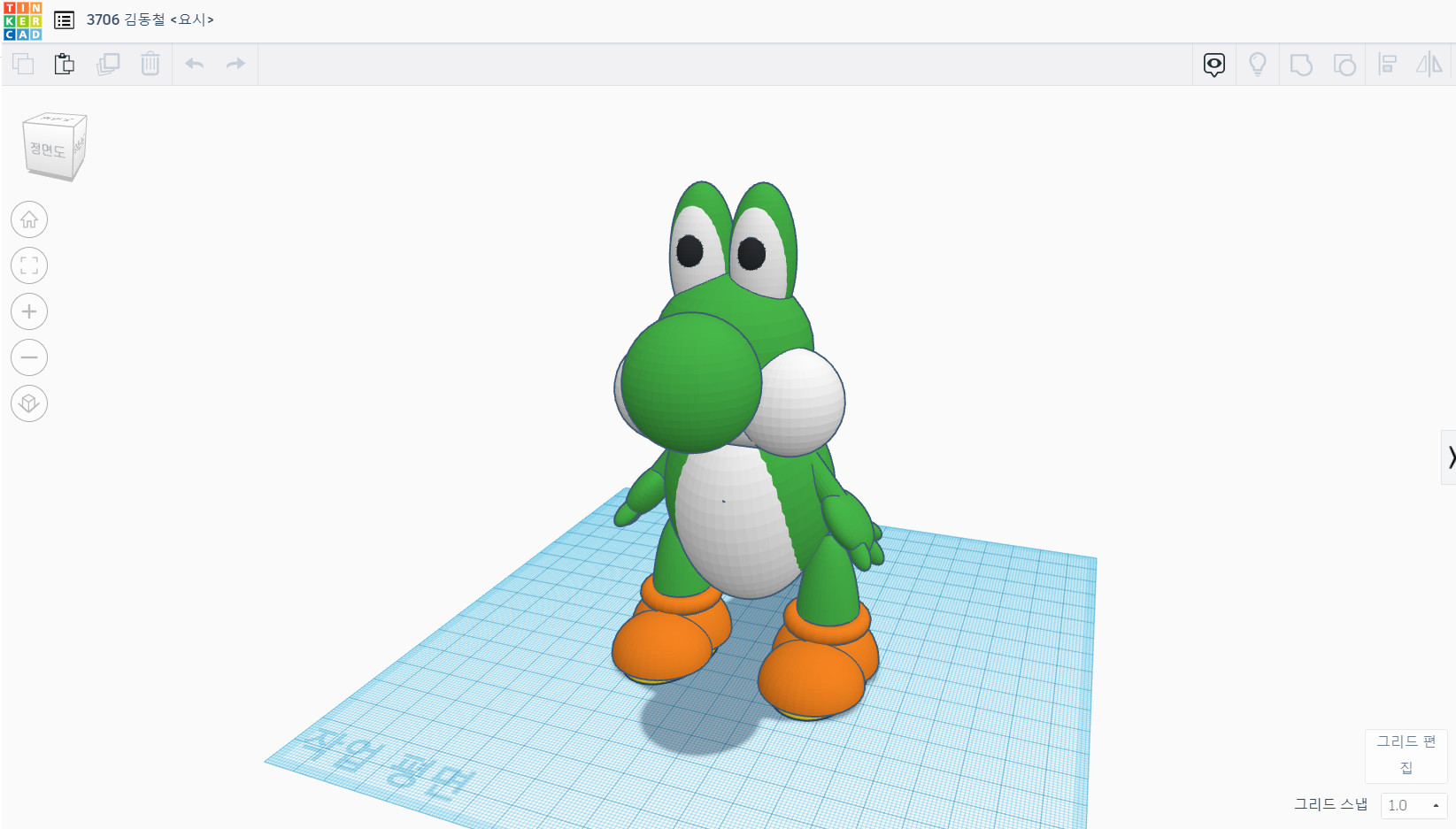The width and height of the screenshot is (1456, 829).
Task: Open the Notes tool eye bubble icon
Action: [x=1214, y=65]
